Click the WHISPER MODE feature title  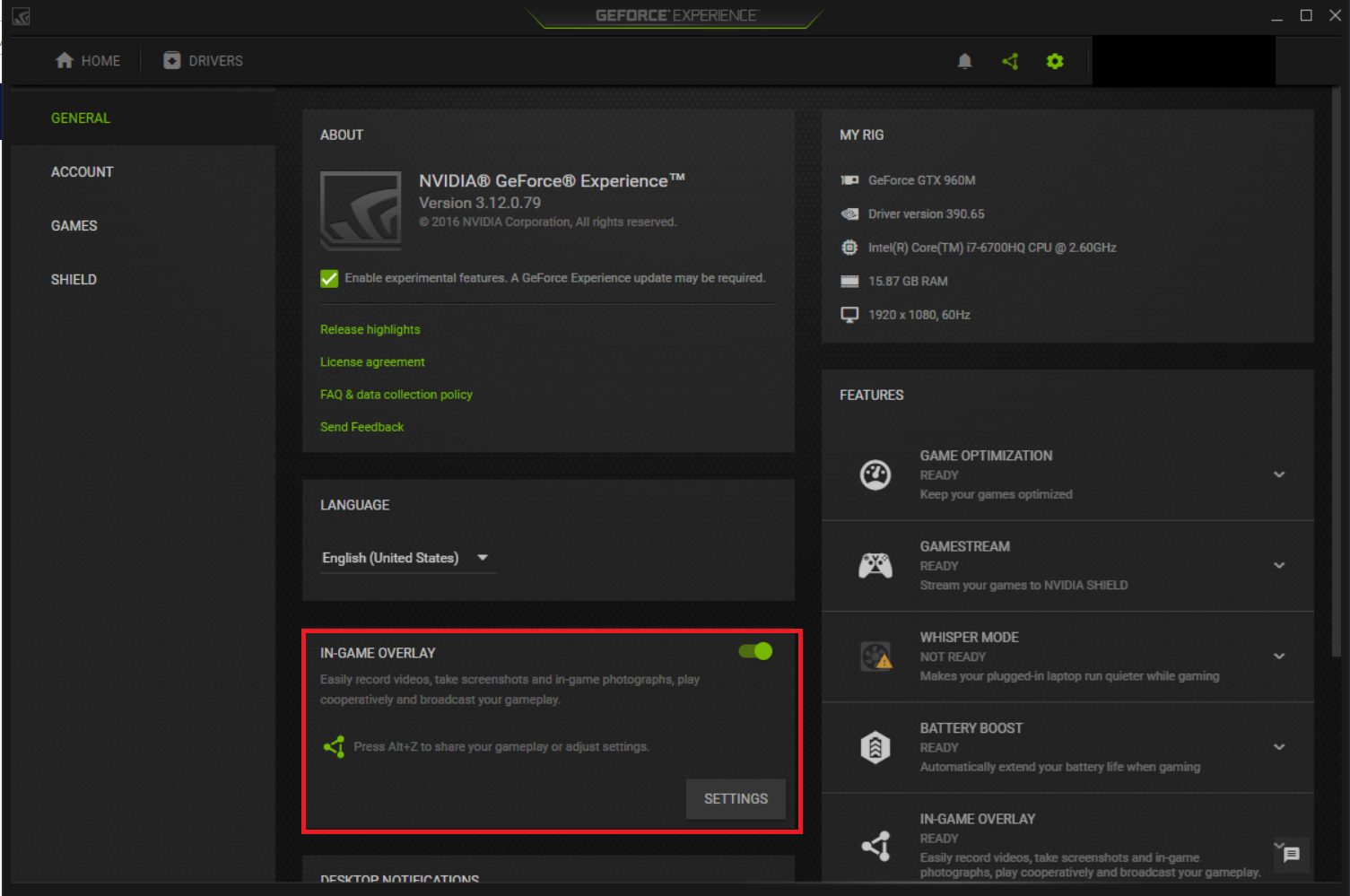(x=970, y=638)
